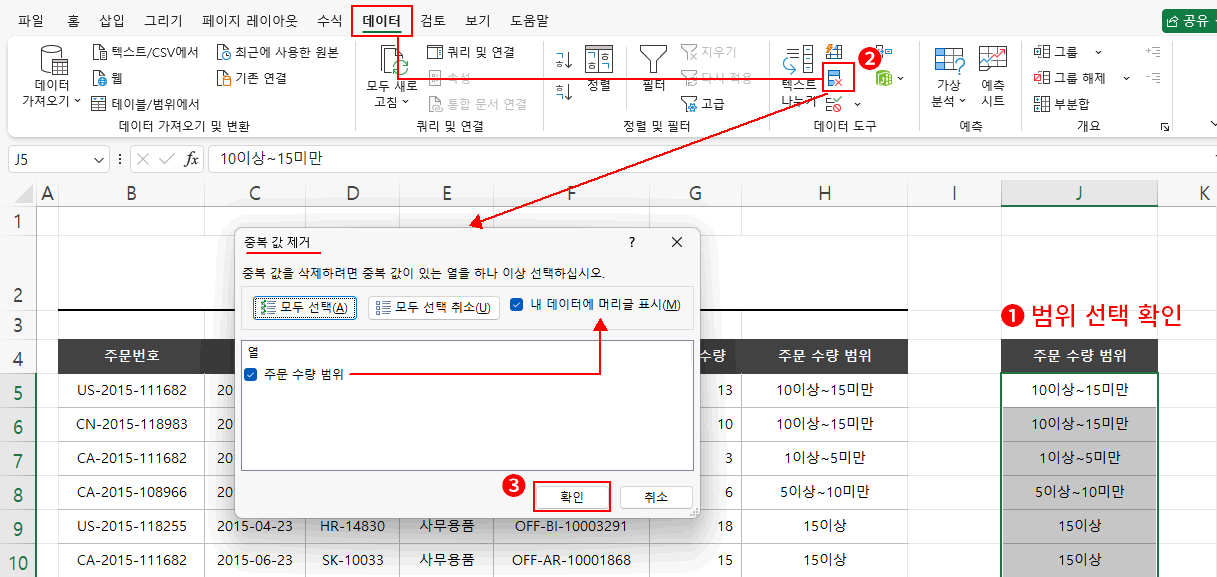Click the fx insert function icon

point(192,159)
